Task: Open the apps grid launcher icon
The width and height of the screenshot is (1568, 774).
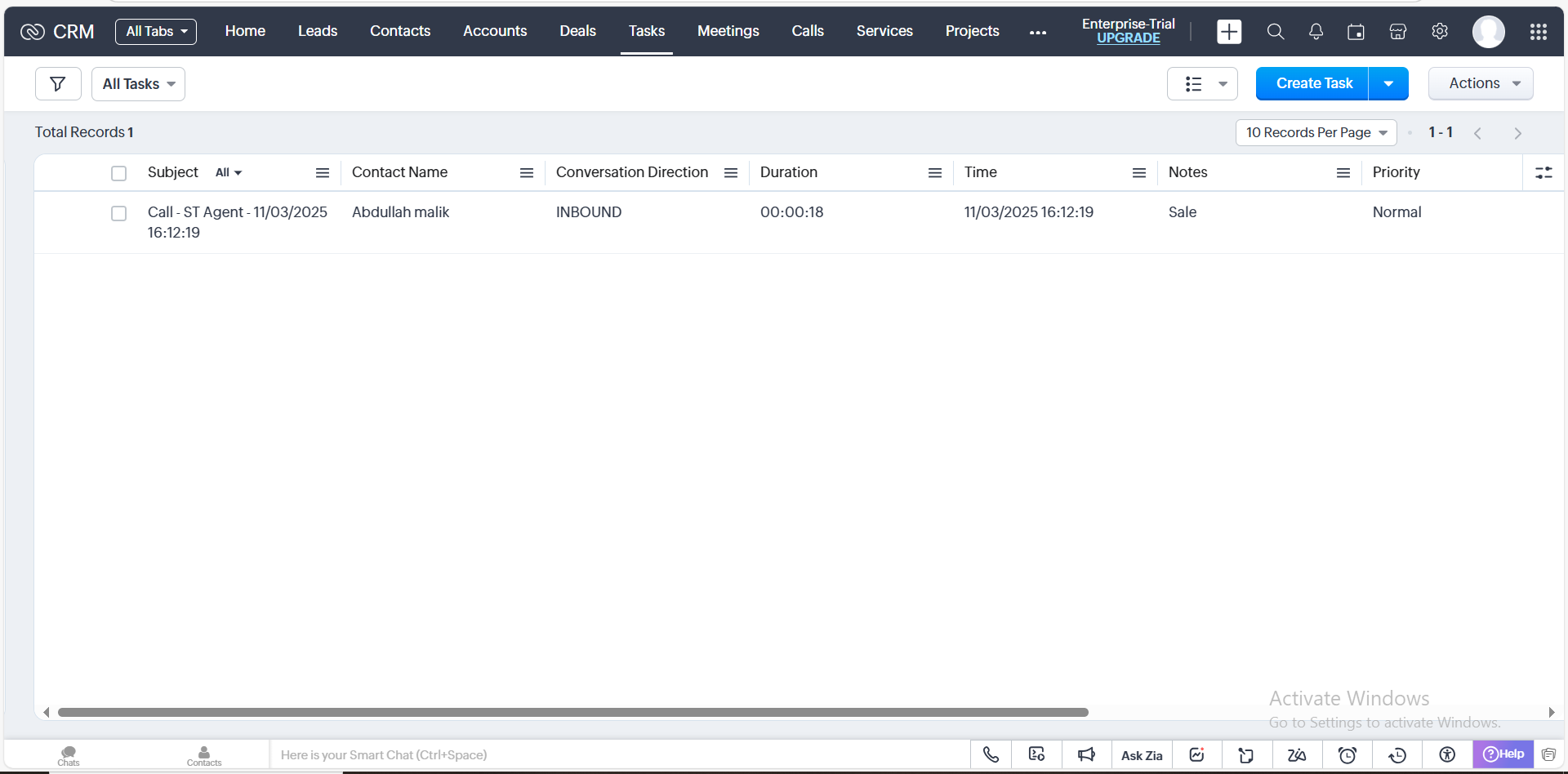Action: tap(1539, 32)
